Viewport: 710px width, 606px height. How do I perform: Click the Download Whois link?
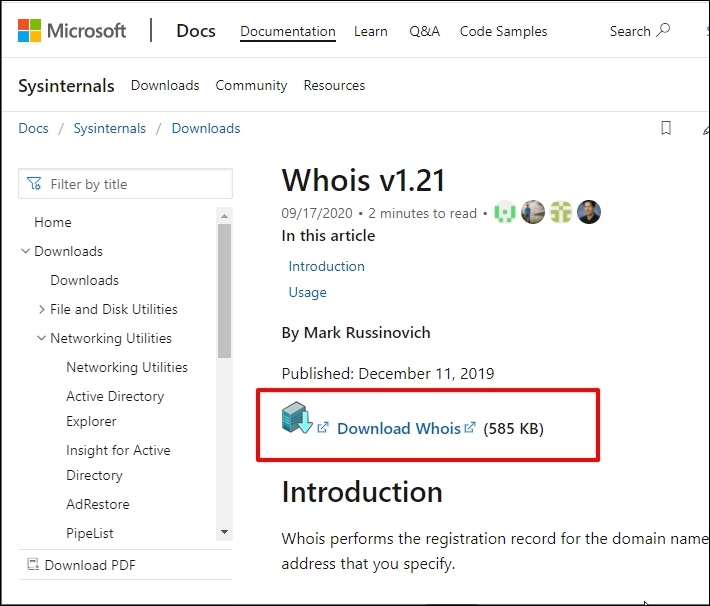[x=398, y=428]
